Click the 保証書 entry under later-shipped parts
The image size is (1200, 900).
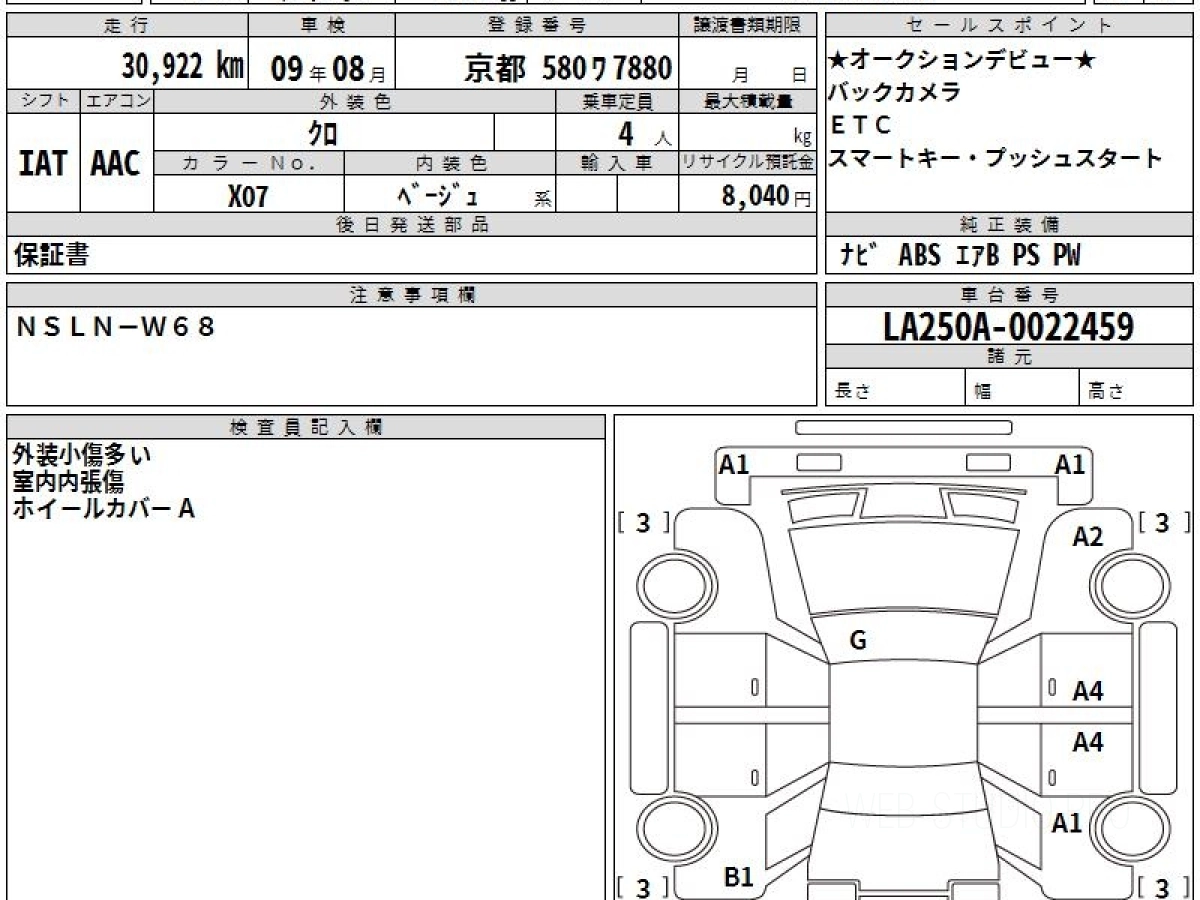[51, 256]
